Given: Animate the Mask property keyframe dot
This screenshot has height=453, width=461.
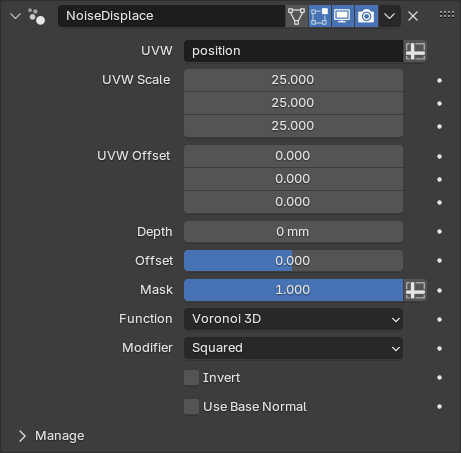Looking at the screenshot, I should 439,290.
